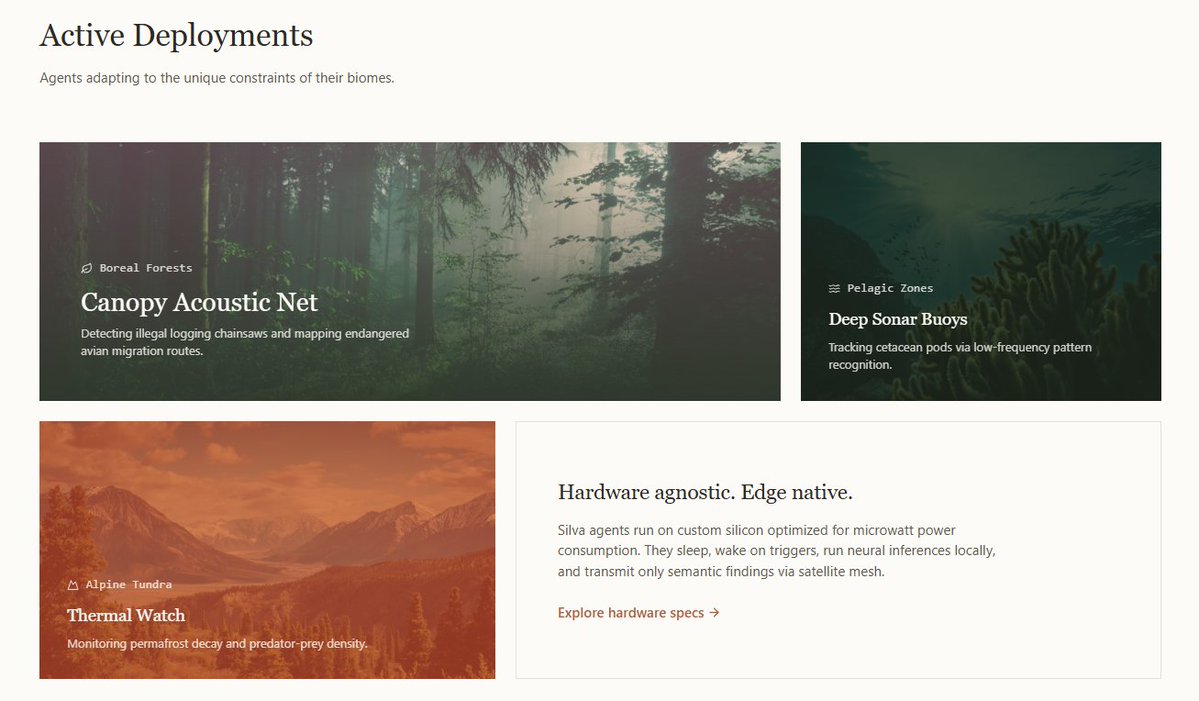This screenshot has width=1199, height=701.
Task: Click the 'Agents adapting to the unique constraints' subtitle
Action: coord(217,78)
